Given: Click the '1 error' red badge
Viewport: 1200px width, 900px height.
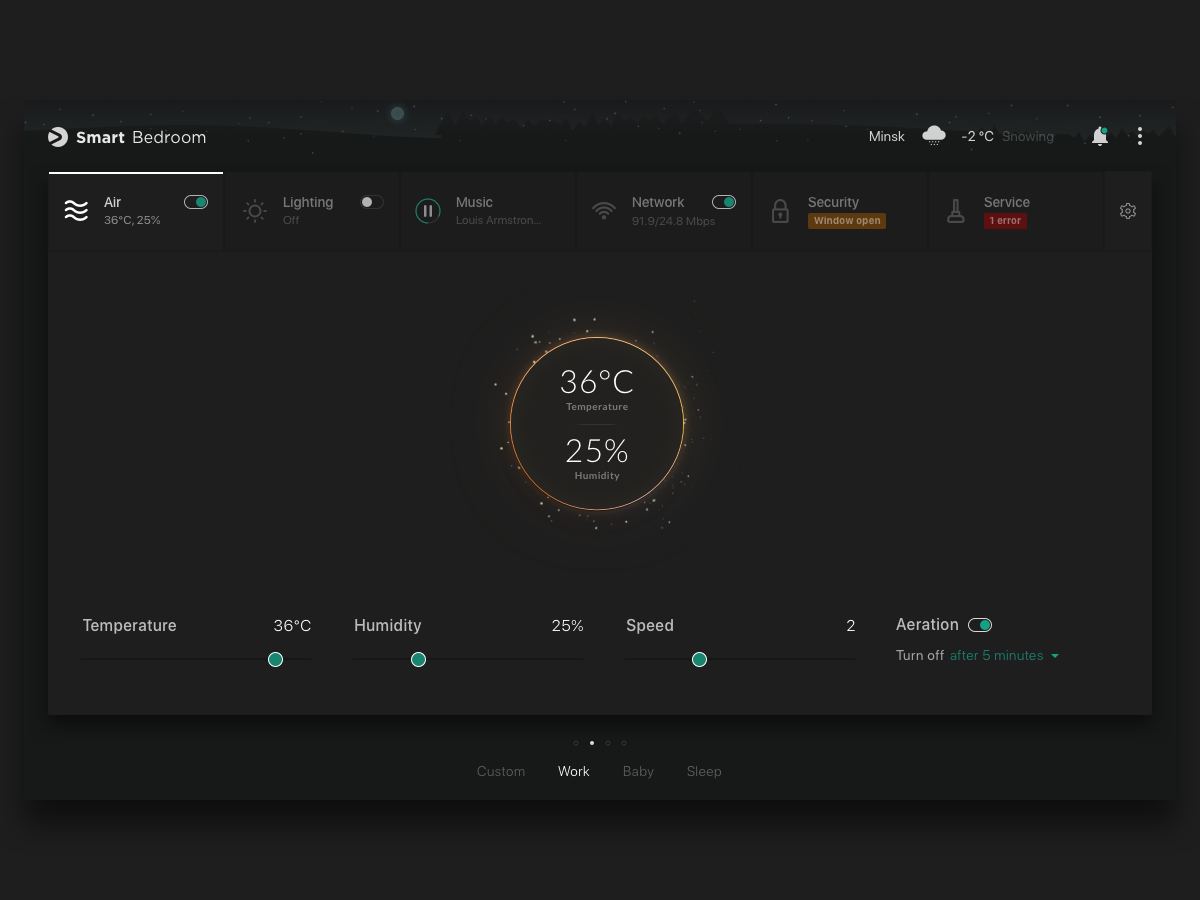Looking at the screenshot, I should [1005, 221].
